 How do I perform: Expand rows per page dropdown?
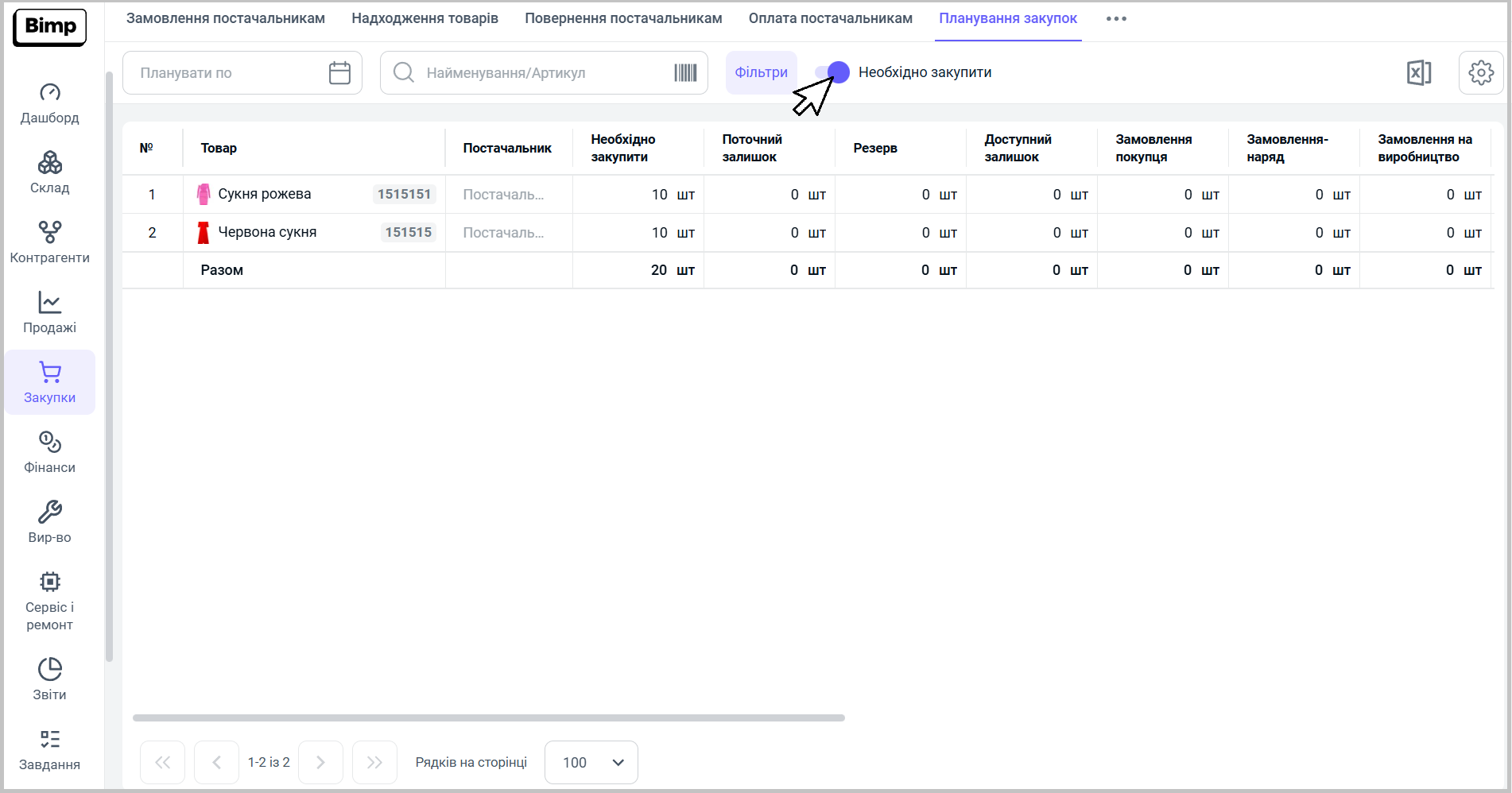tap(591, 763)
